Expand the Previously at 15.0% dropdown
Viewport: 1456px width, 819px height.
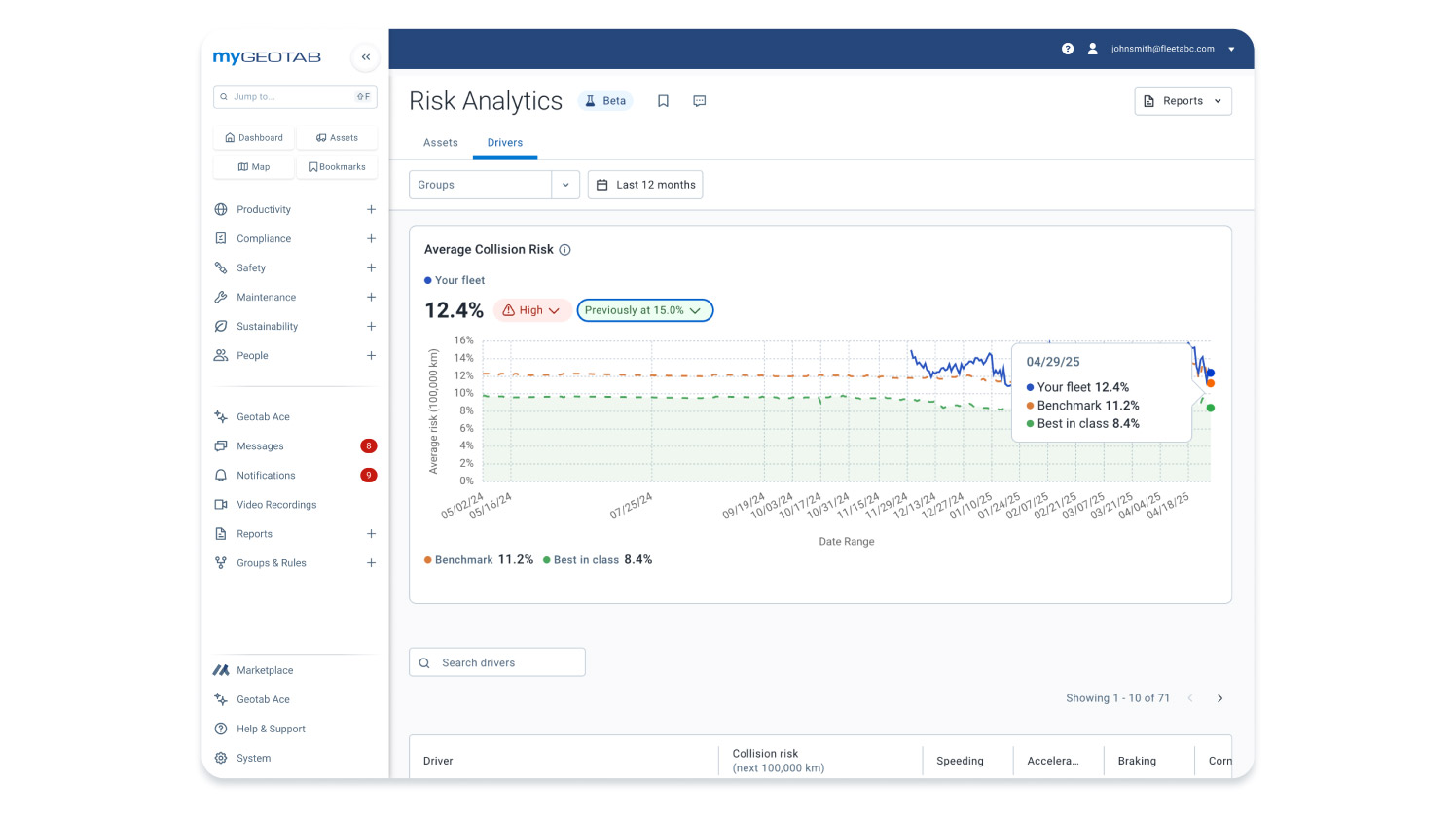click(x=644, y=309)
